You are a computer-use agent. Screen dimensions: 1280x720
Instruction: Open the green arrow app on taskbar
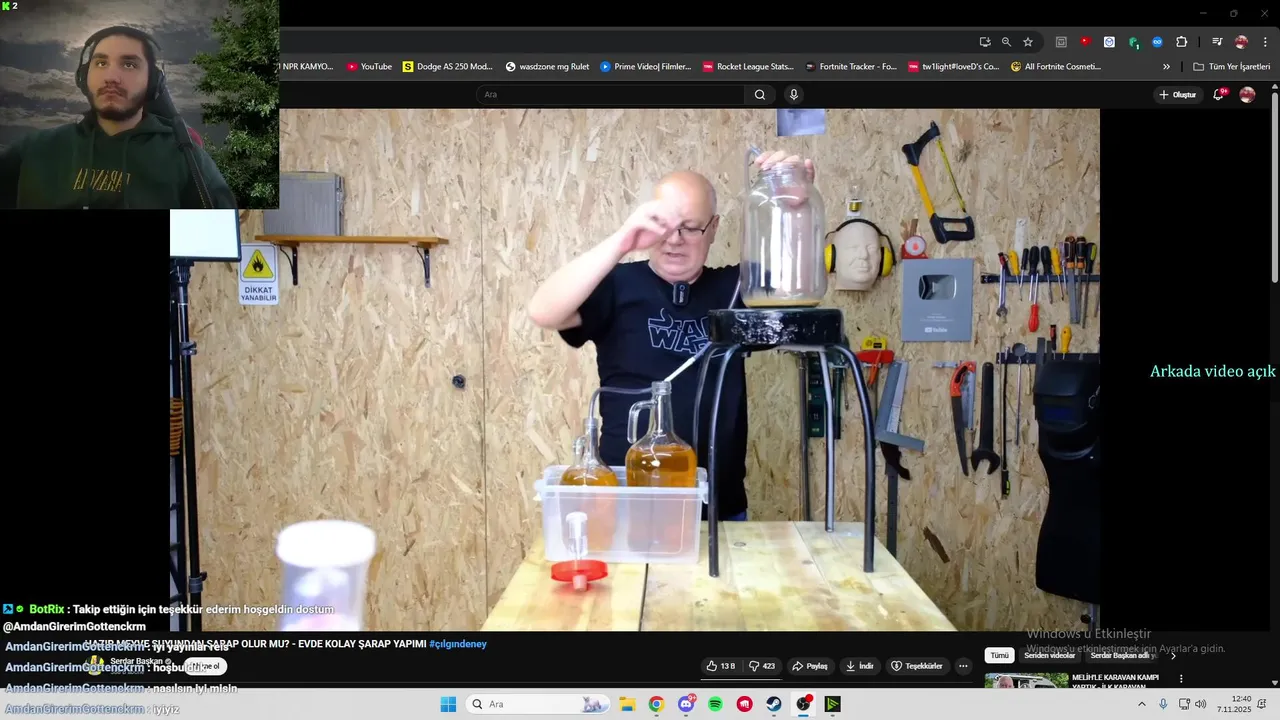click(833, 704)
